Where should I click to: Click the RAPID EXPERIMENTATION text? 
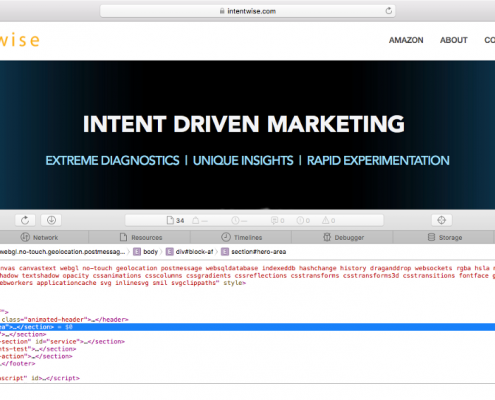coord(378,161)
